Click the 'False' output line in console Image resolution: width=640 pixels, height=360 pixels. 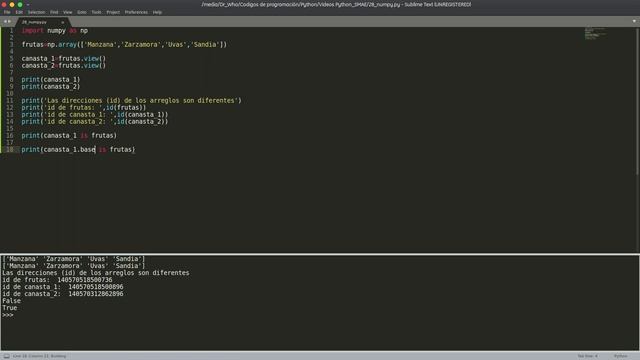coord(11,301)
